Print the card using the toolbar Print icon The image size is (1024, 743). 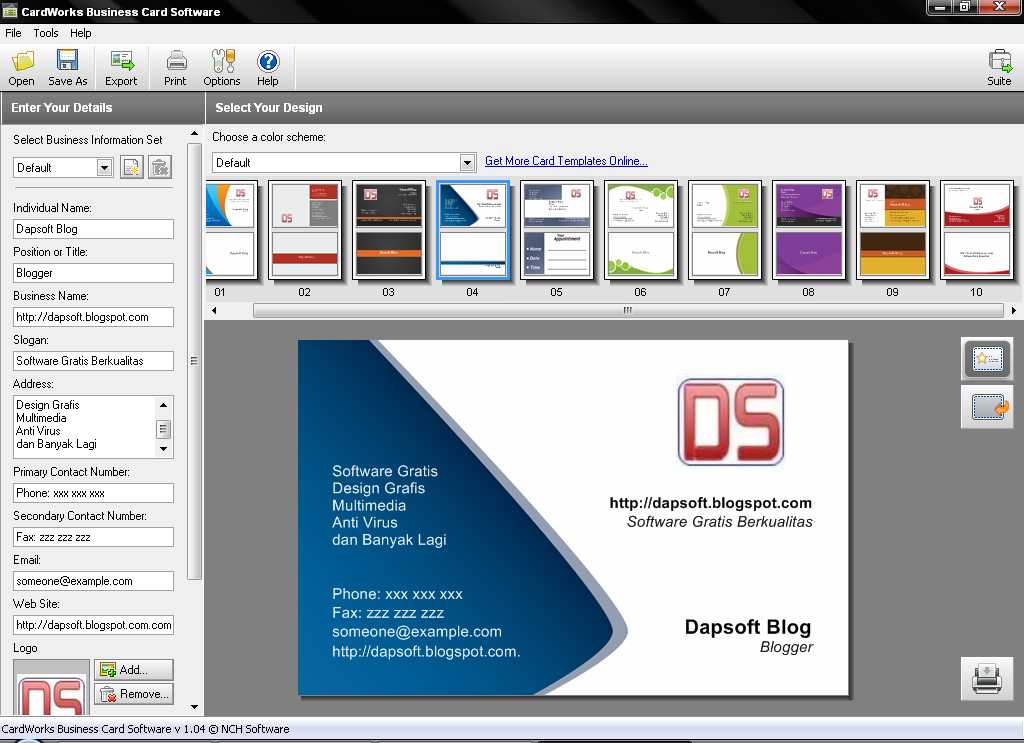click(175, 68)
